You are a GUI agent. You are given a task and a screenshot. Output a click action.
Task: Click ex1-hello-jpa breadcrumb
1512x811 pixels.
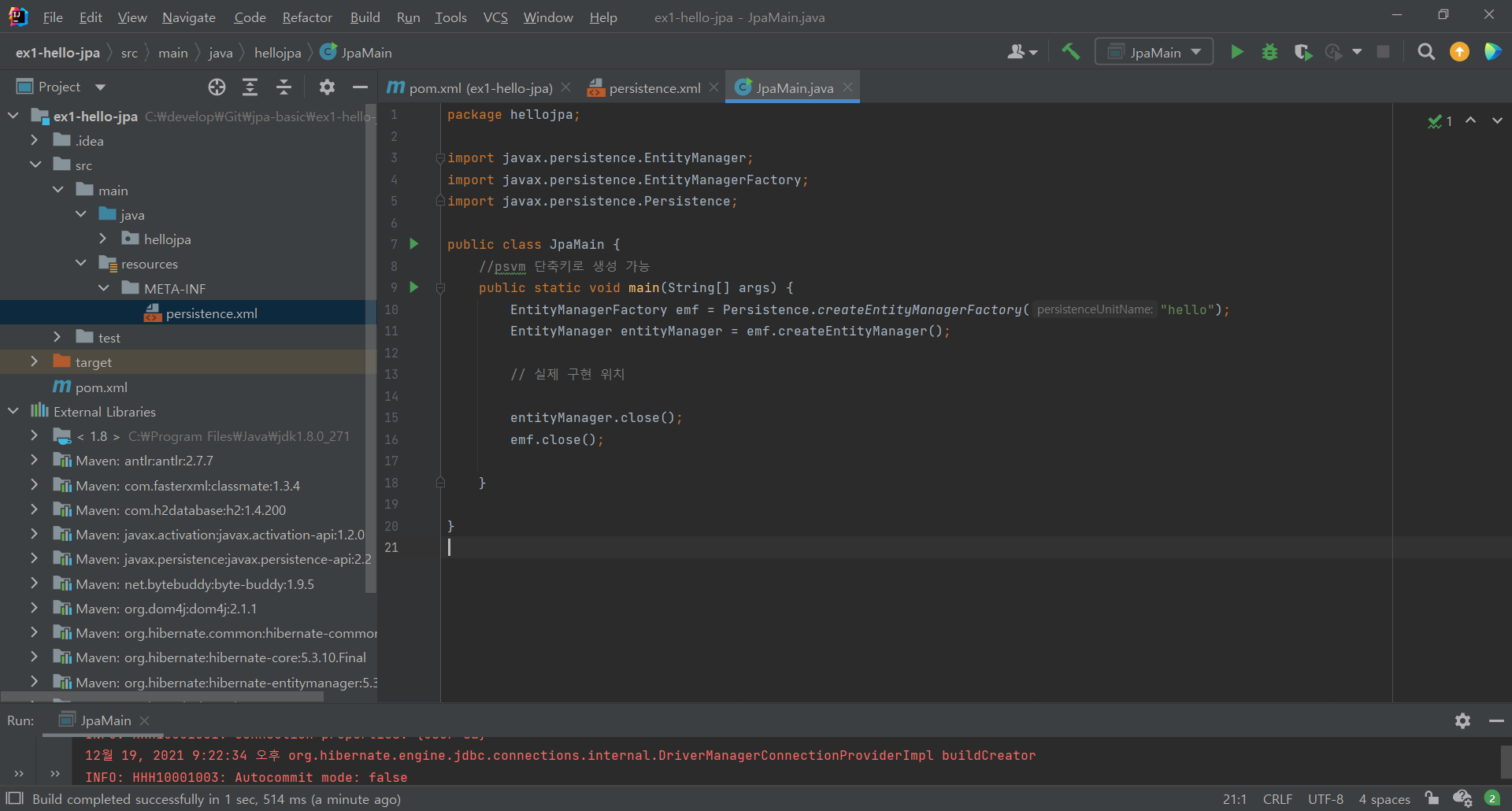coord(57,53)
